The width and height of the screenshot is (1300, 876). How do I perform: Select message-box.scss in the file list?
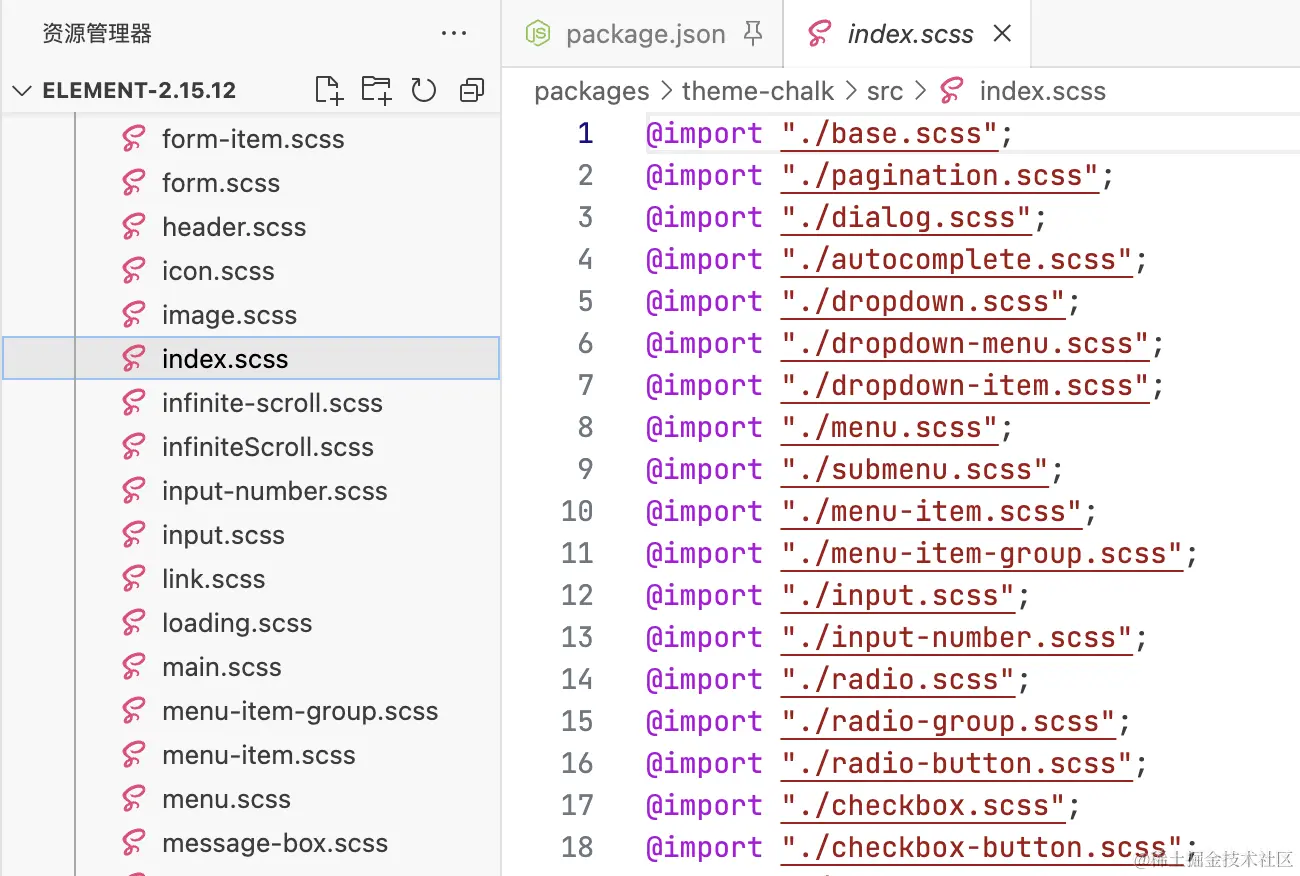274,843
